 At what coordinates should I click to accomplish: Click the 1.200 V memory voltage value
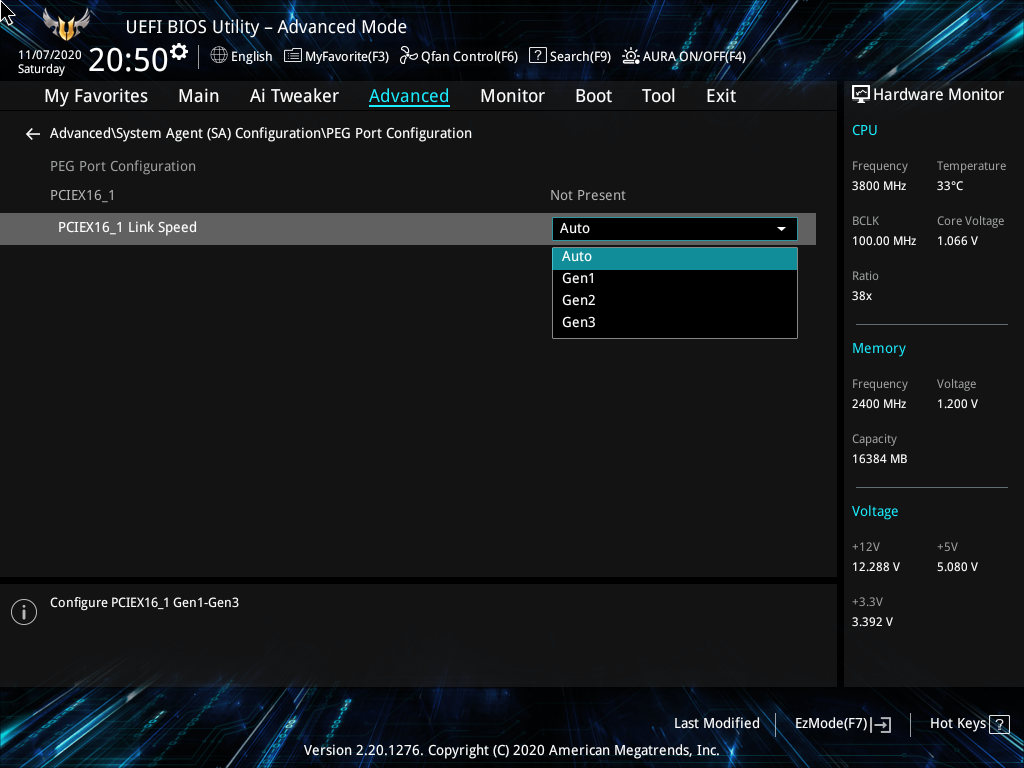(x=957, y=404)
